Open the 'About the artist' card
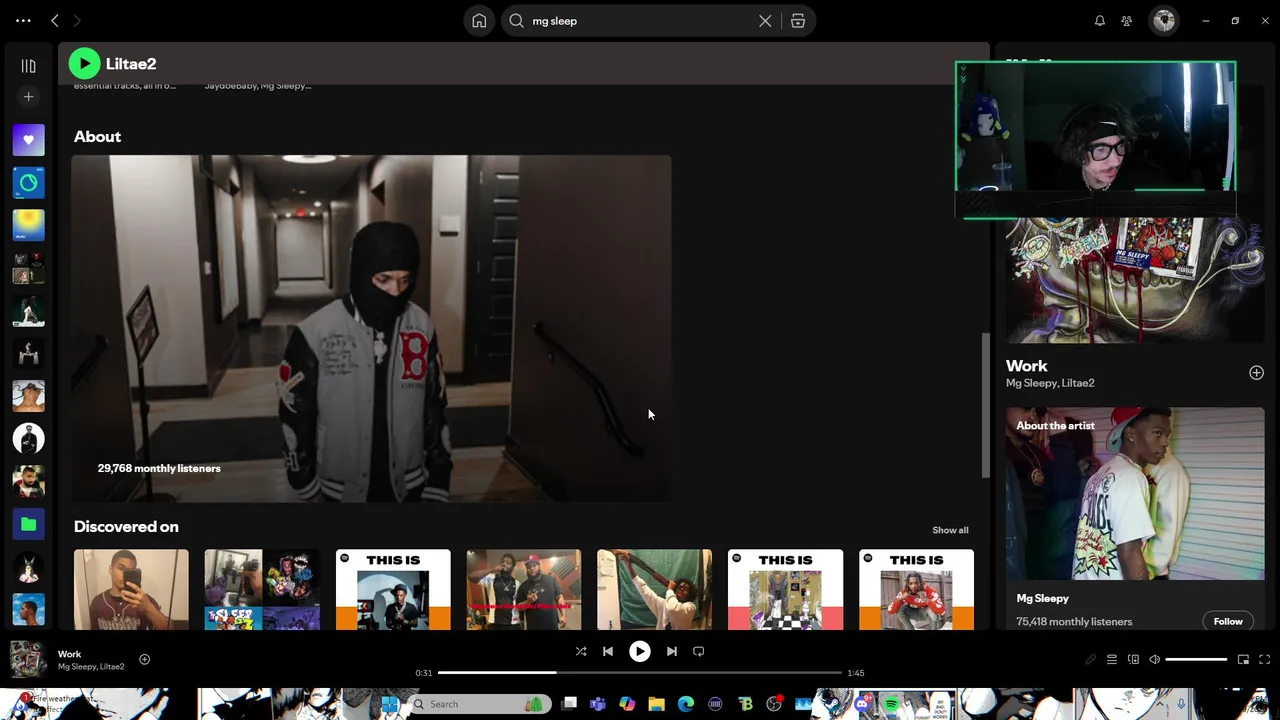The image size is (1280, 720). coord(1135,520)
